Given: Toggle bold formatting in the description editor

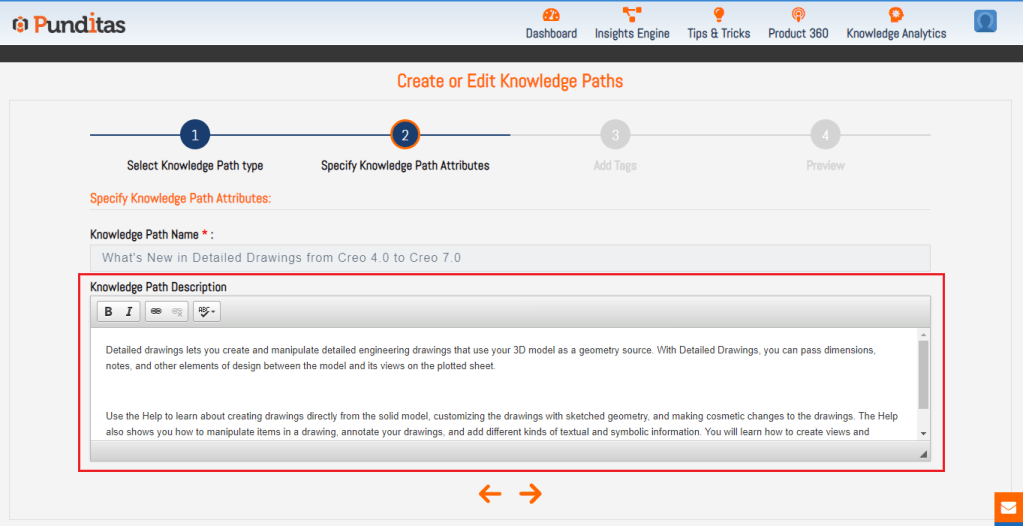Looking at the screenshot, I should point(109,312).
